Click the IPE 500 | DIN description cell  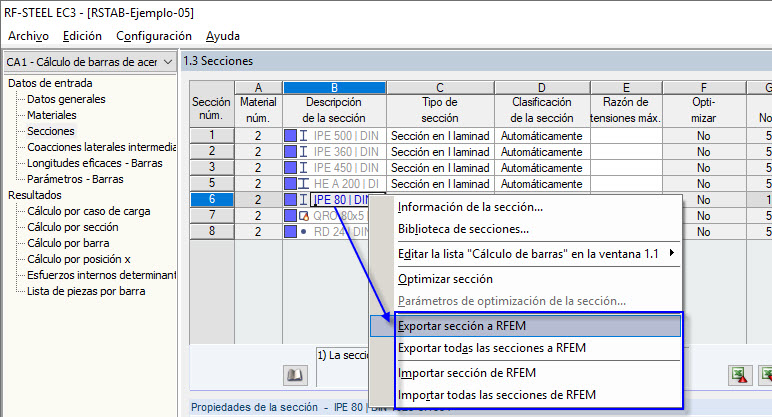346,135
